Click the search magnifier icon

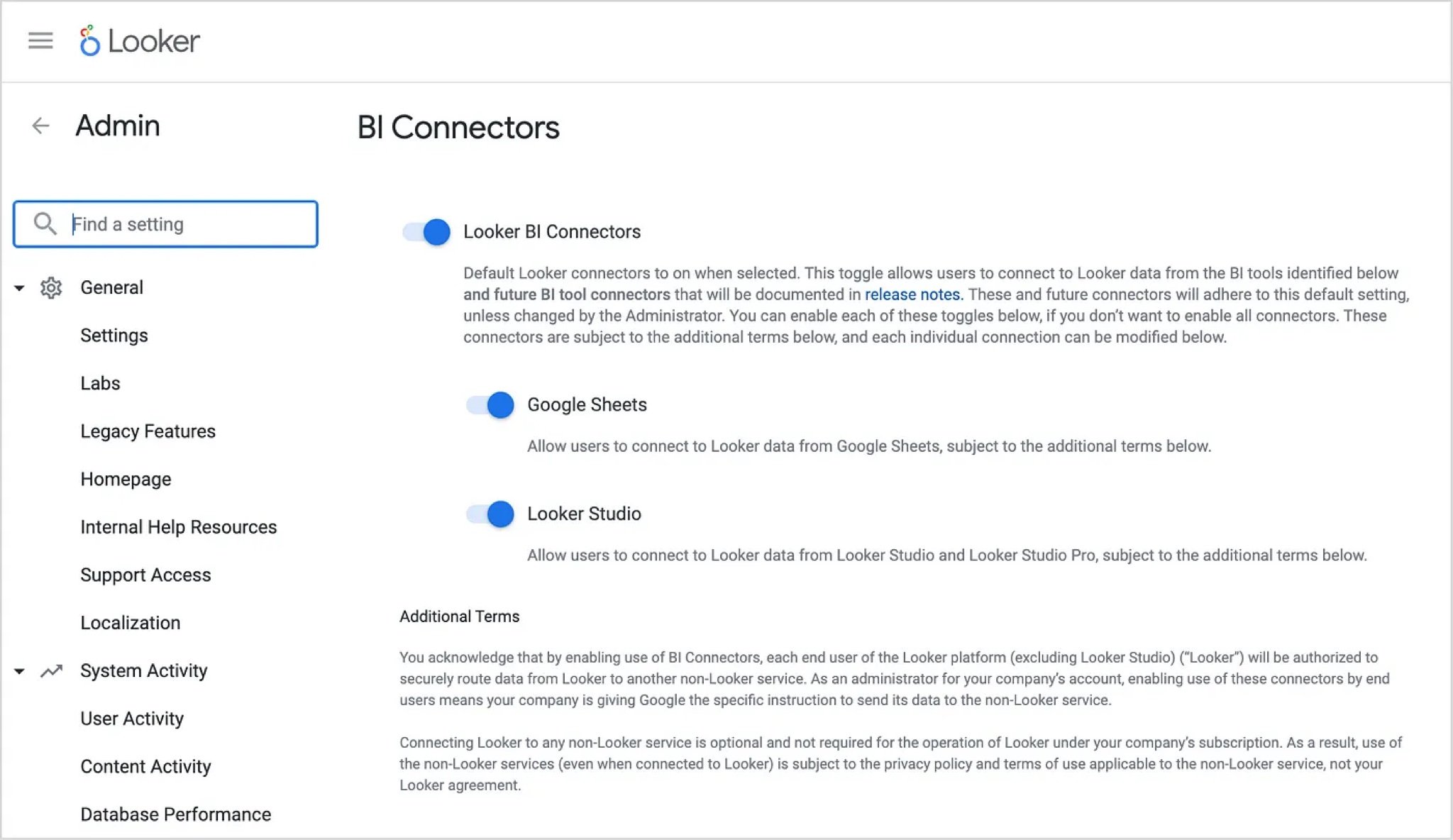click(x=45, y=224)
